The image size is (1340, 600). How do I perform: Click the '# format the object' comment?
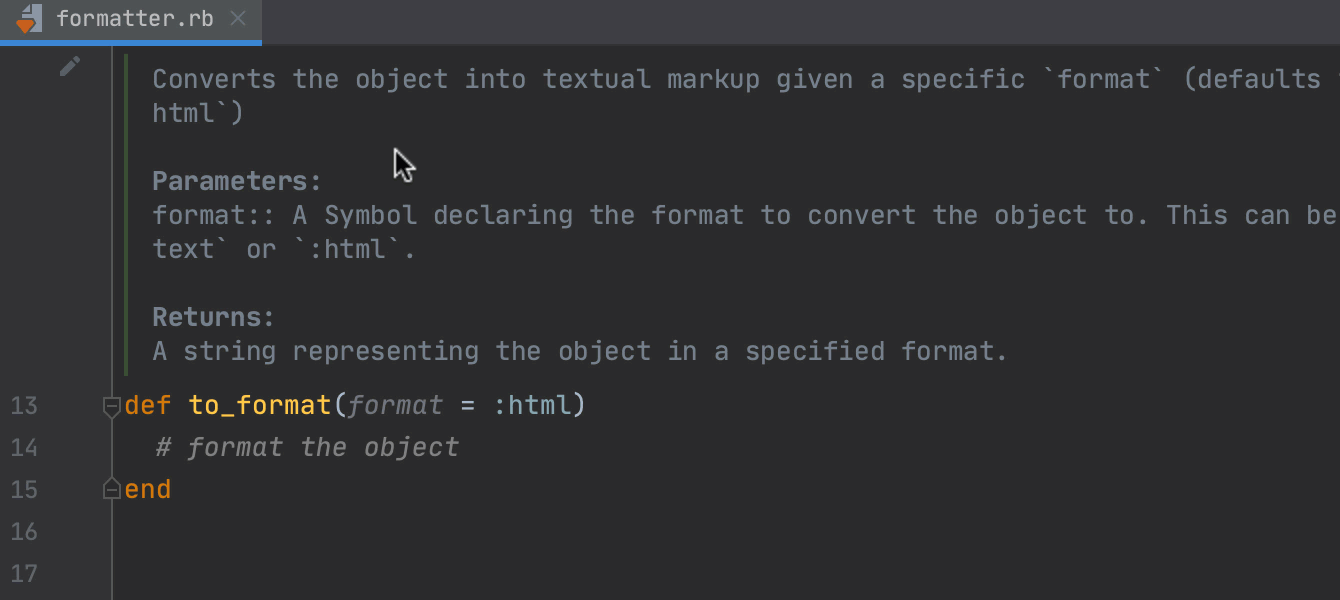click(x=307, y=447)
